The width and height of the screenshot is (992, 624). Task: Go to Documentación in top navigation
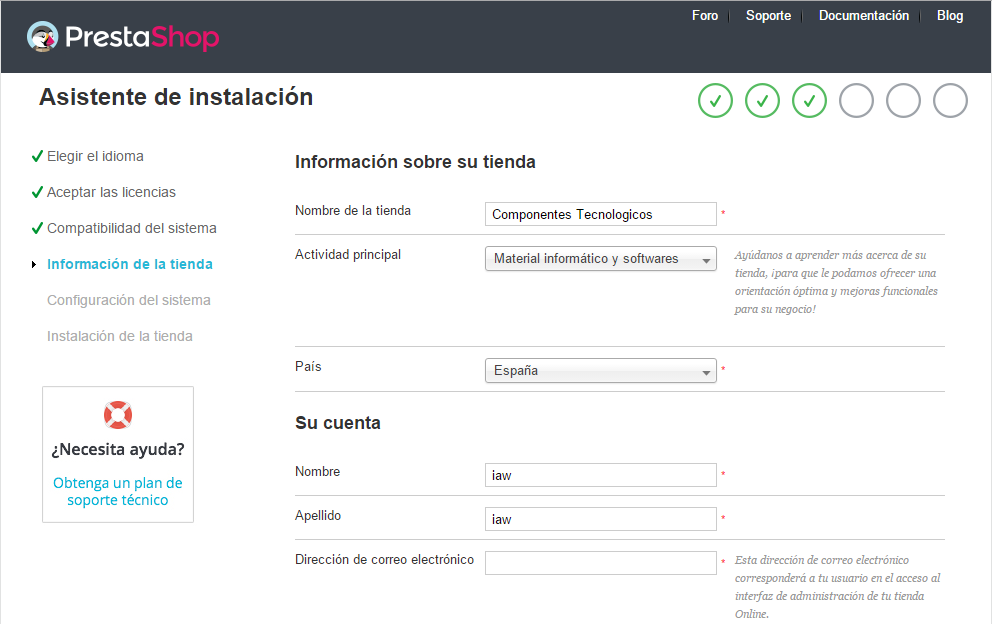click(x=864, y=16)
